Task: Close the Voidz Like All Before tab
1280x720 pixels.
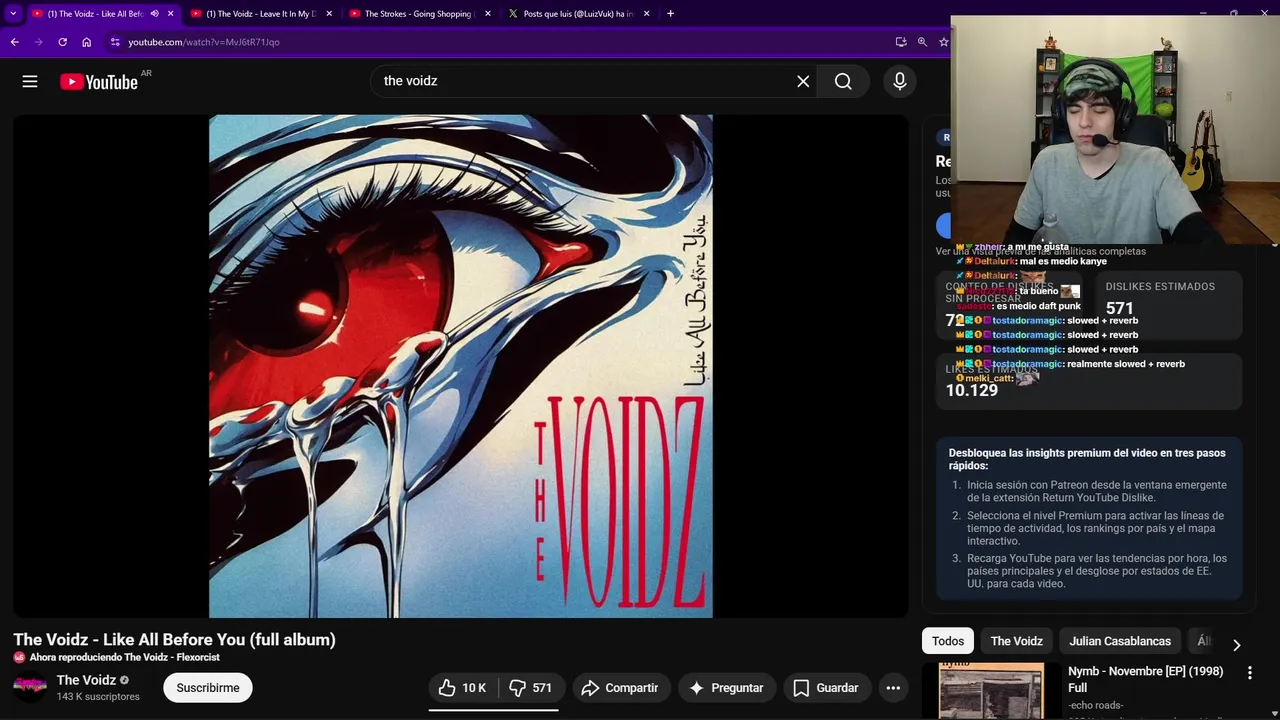Action: pos(170,13)
